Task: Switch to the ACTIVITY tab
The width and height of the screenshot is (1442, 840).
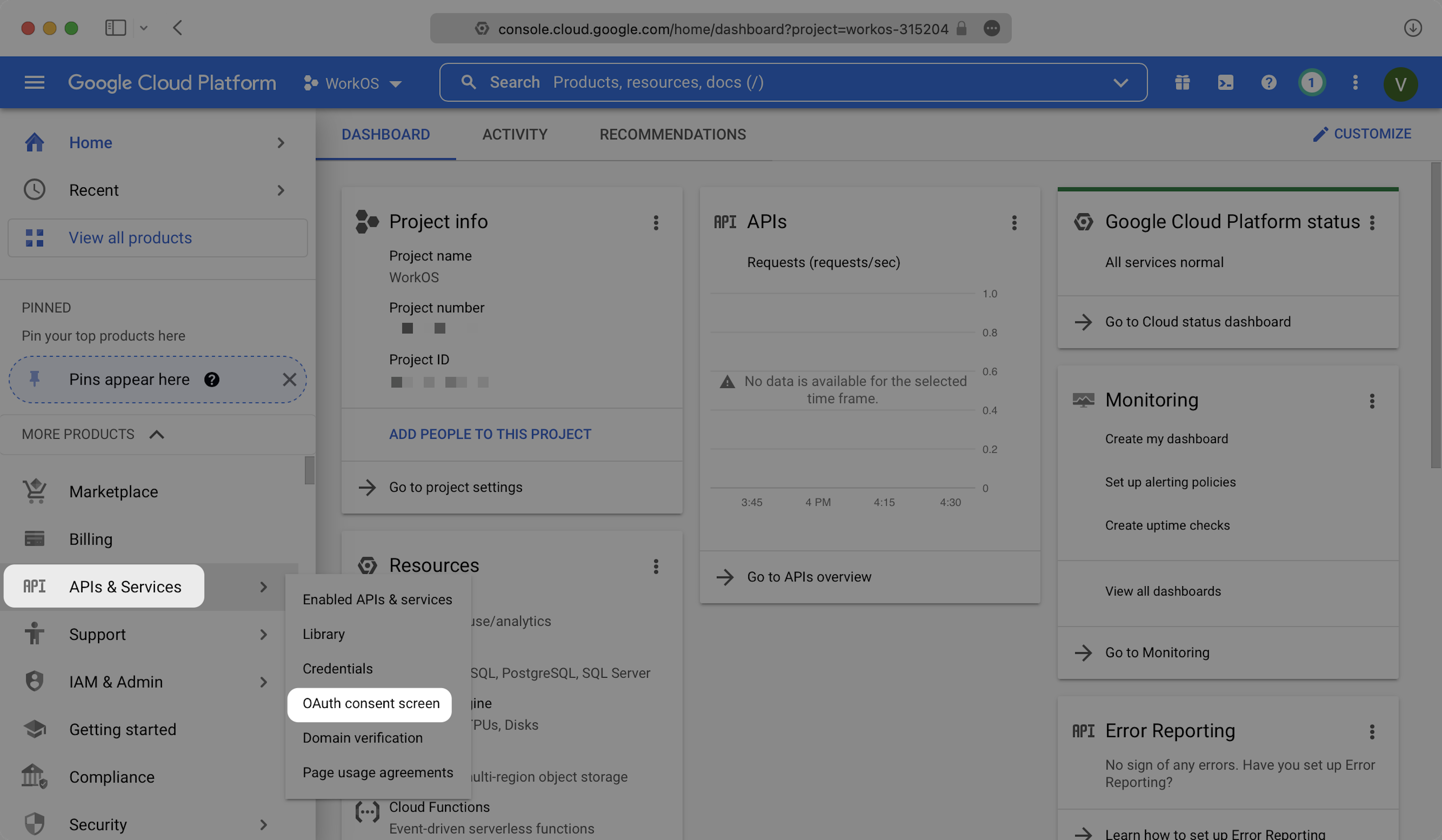Action: coord(514,134)
